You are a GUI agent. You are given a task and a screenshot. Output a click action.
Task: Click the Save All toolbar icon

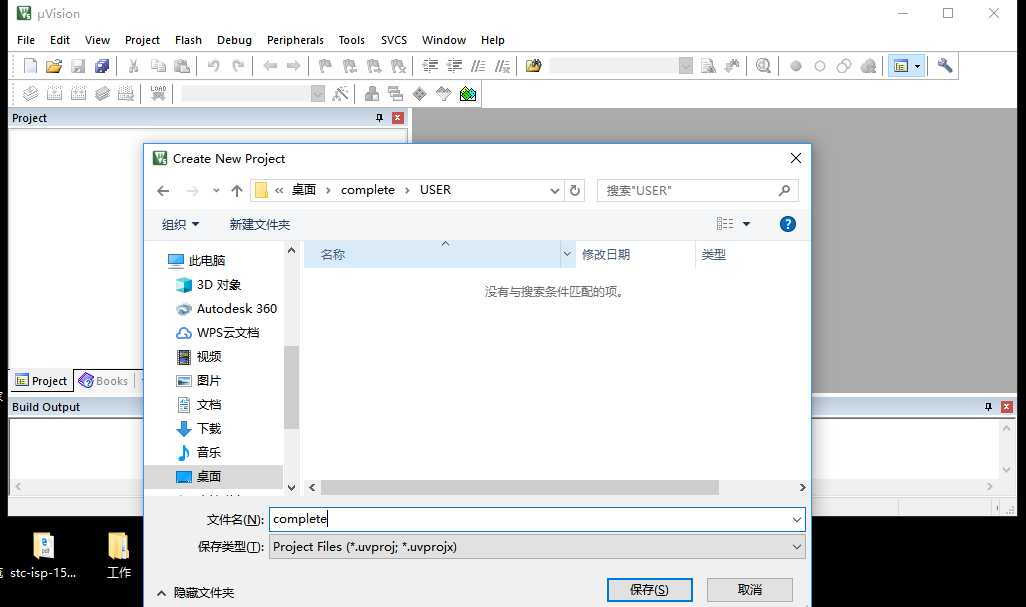[102, 65]
